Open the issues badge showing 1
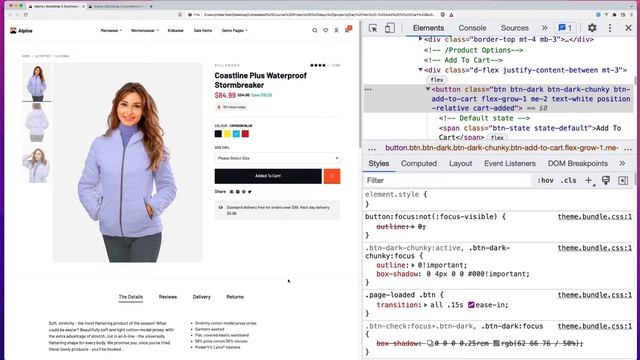Screen dimensions: 640x360 (565, 28)
